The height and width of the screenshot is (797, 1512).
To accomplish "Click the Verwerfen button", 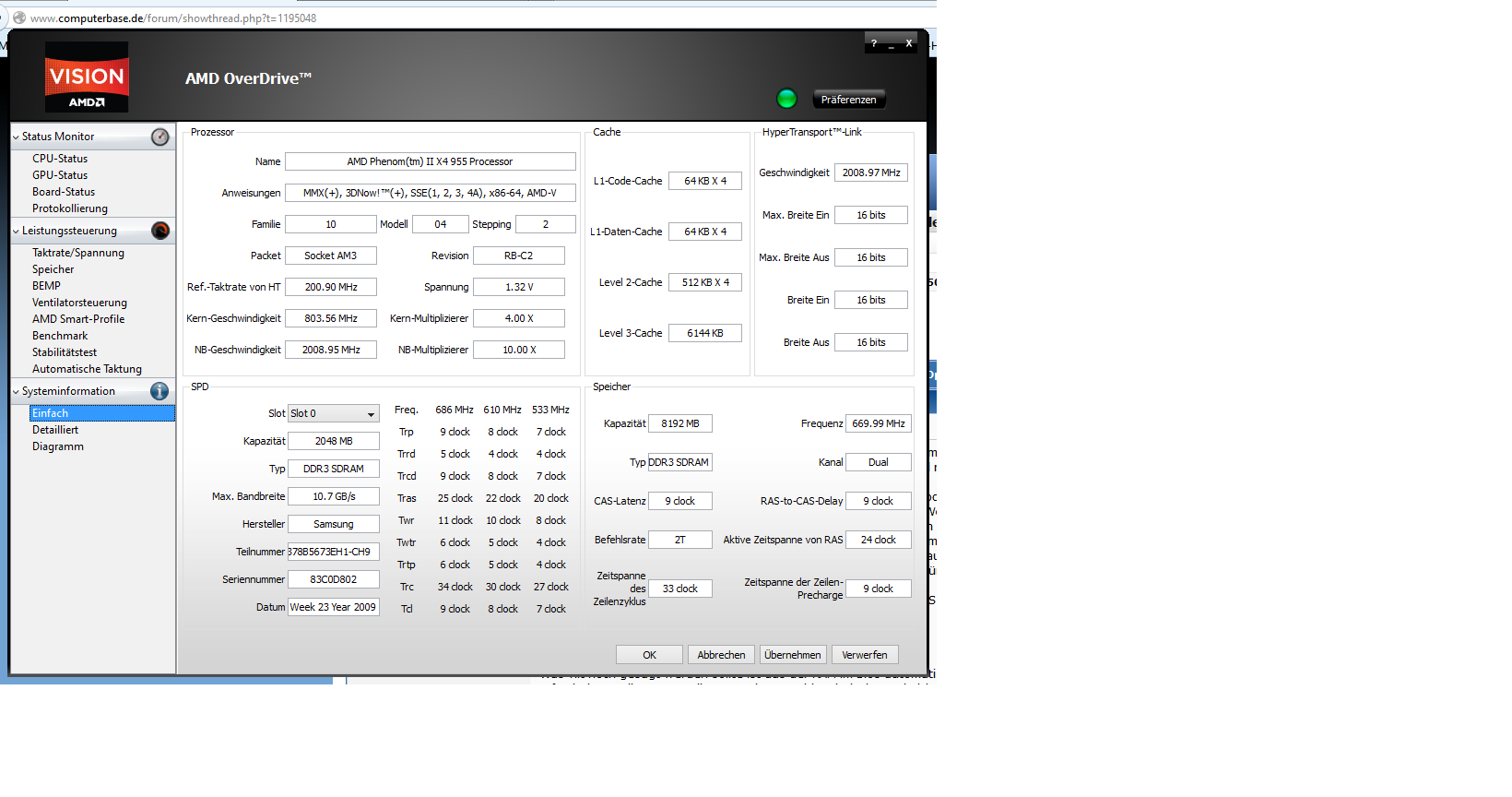I will (x=865, y=655).
